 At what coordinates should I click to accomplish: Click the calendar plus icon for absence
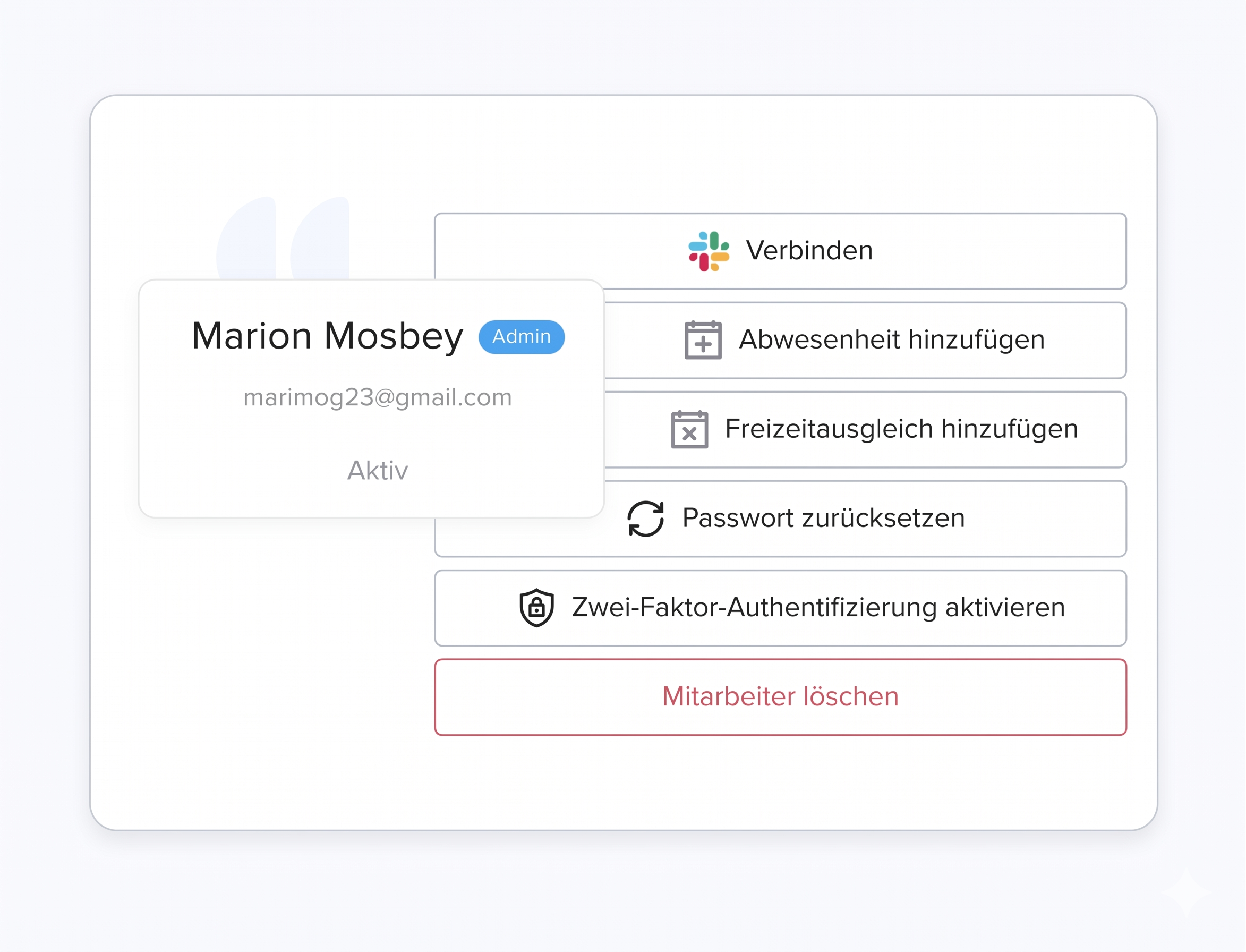click(x=703, y=340)
